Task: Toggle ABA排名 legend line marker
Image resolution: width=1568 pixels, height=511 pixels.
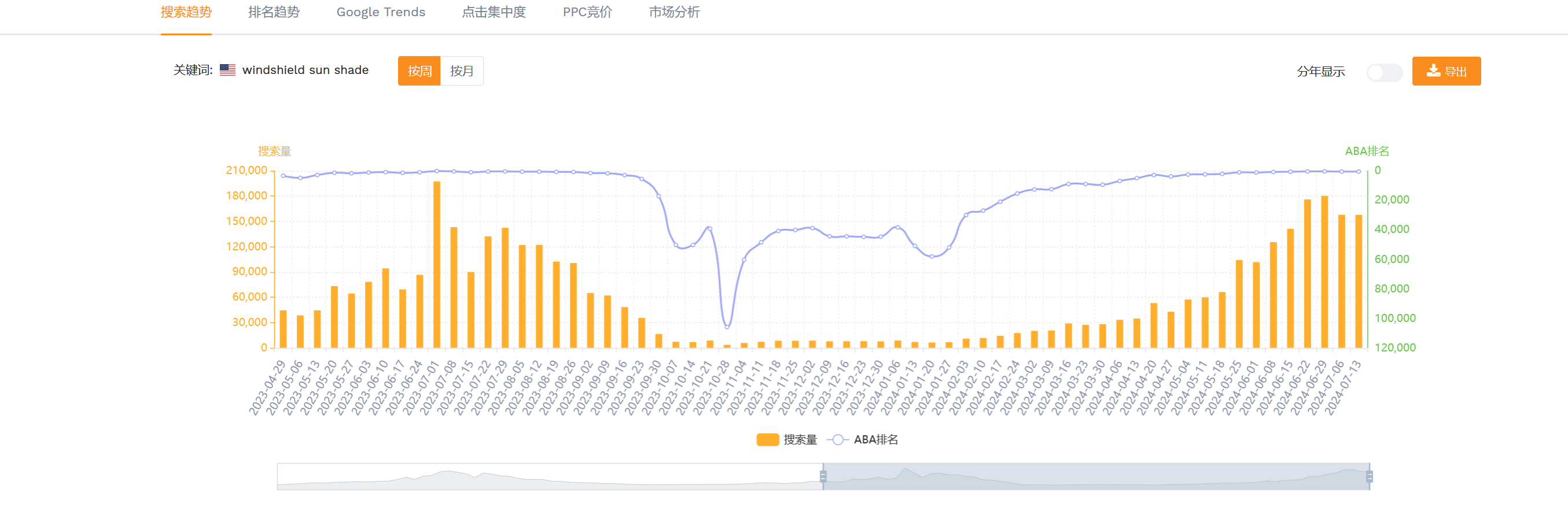Action: point(838,440)
